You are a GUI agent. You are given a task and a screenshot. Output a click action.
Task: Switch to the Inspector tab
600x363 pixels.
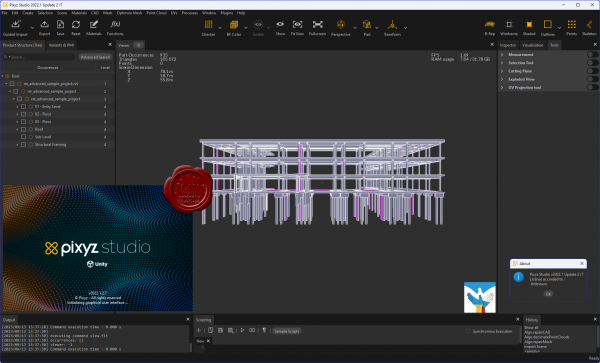point(508,45)
